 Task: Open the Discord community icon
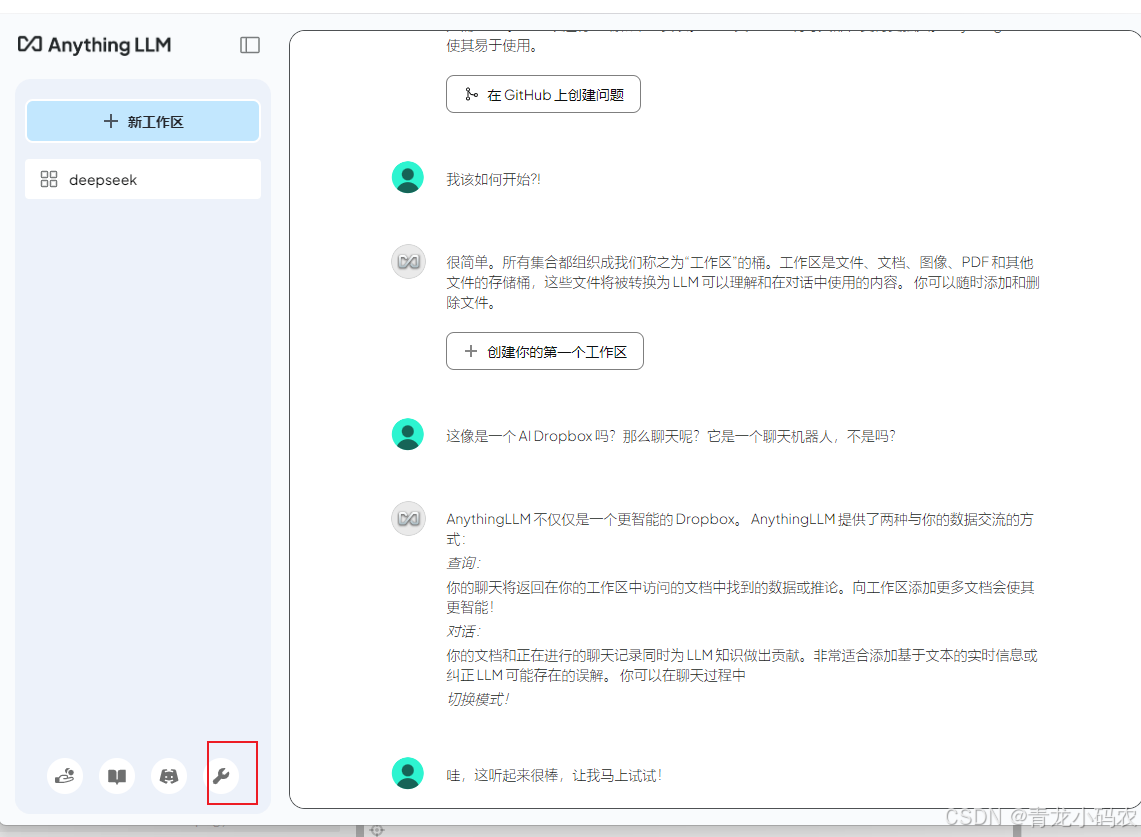pyautogui.click(x=169, y=776)
